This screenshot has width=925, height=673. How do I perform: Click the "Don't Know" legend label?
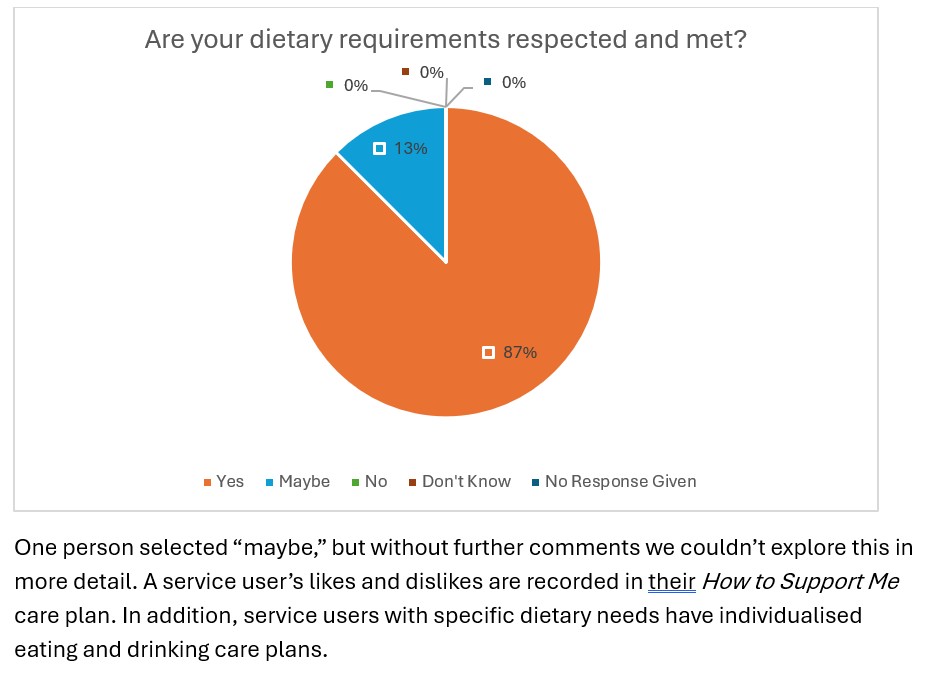pyautogui.click(x=466, y=482)
